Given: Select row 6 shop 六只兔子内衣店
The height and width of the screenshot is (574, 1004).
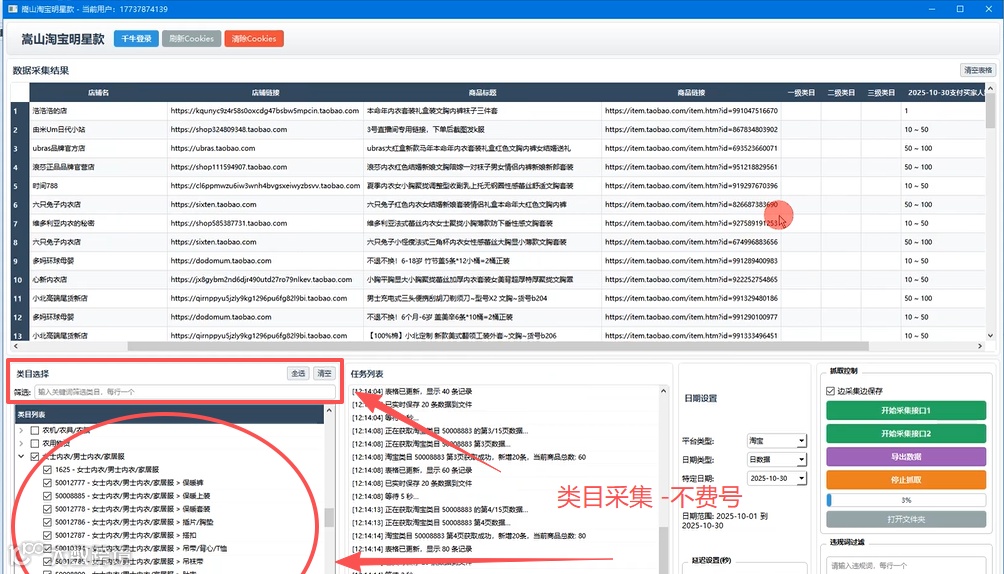Looking at the screenshot, I should (99, 204).
